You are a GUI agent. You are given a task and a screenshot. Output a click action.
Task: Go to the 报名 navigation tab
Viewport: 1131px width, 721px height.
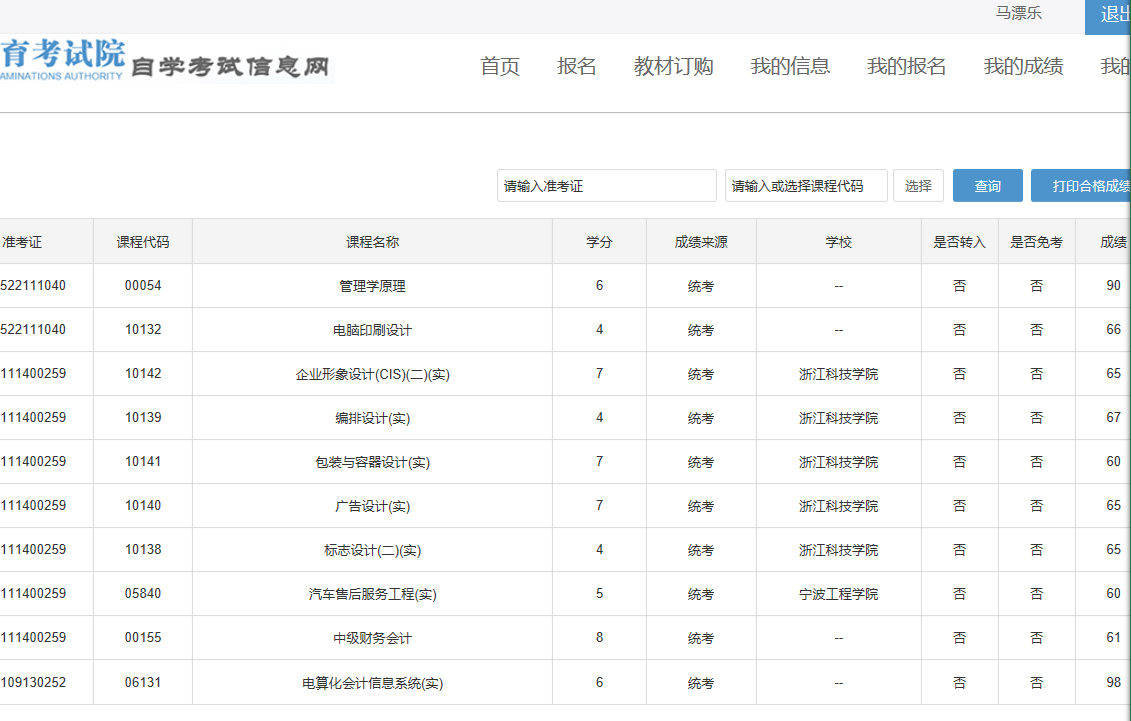pyautogui.click(x=576, y=66)
